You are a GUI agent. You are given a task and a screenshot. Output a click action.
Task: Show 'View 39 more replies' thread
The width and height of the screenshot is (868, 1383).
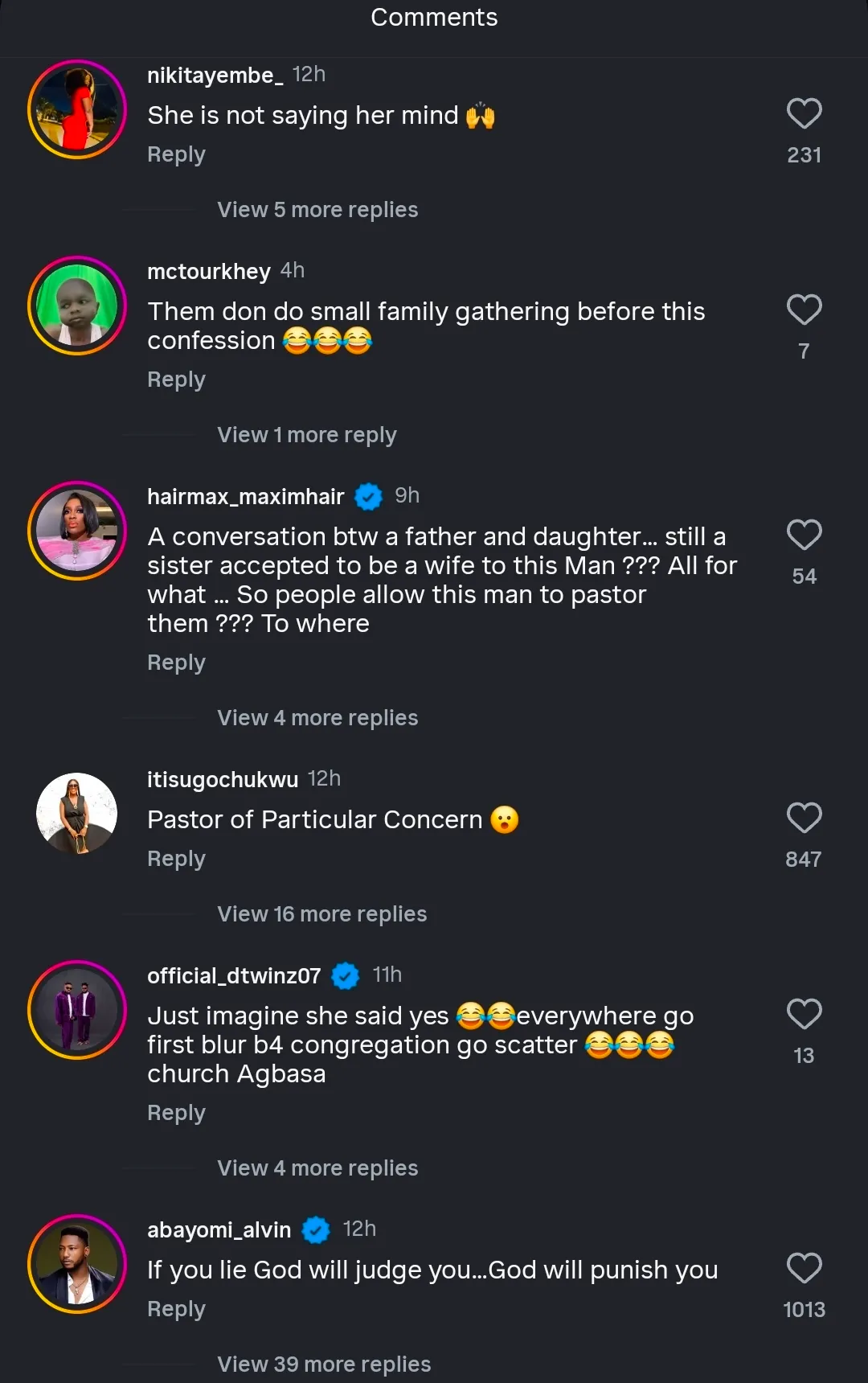click(x=324, y=1365)
